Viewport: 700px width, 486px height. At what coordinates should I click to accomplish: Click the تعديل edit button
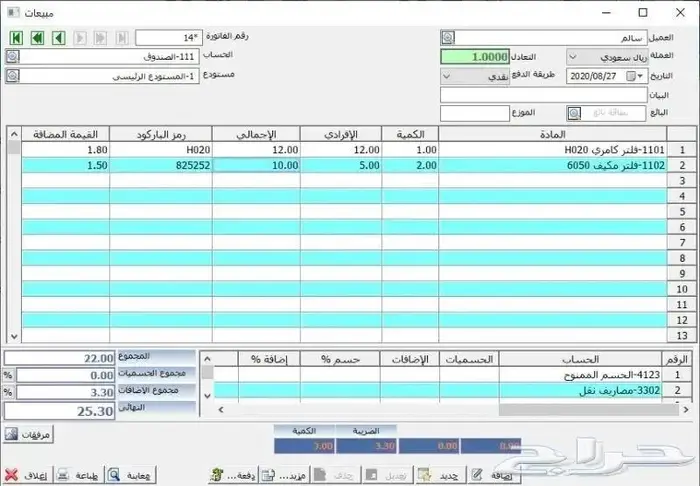[x=388, y=475]
